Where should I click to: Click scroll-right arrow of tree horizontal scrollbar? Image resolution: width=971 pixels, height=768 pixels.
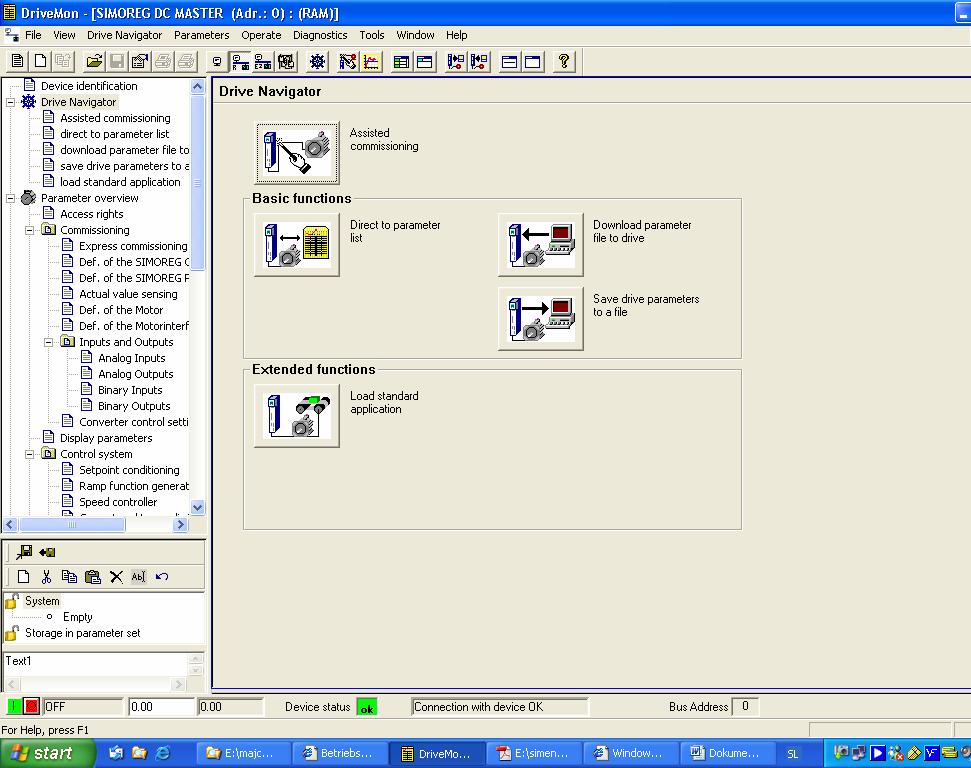point(180,525)
